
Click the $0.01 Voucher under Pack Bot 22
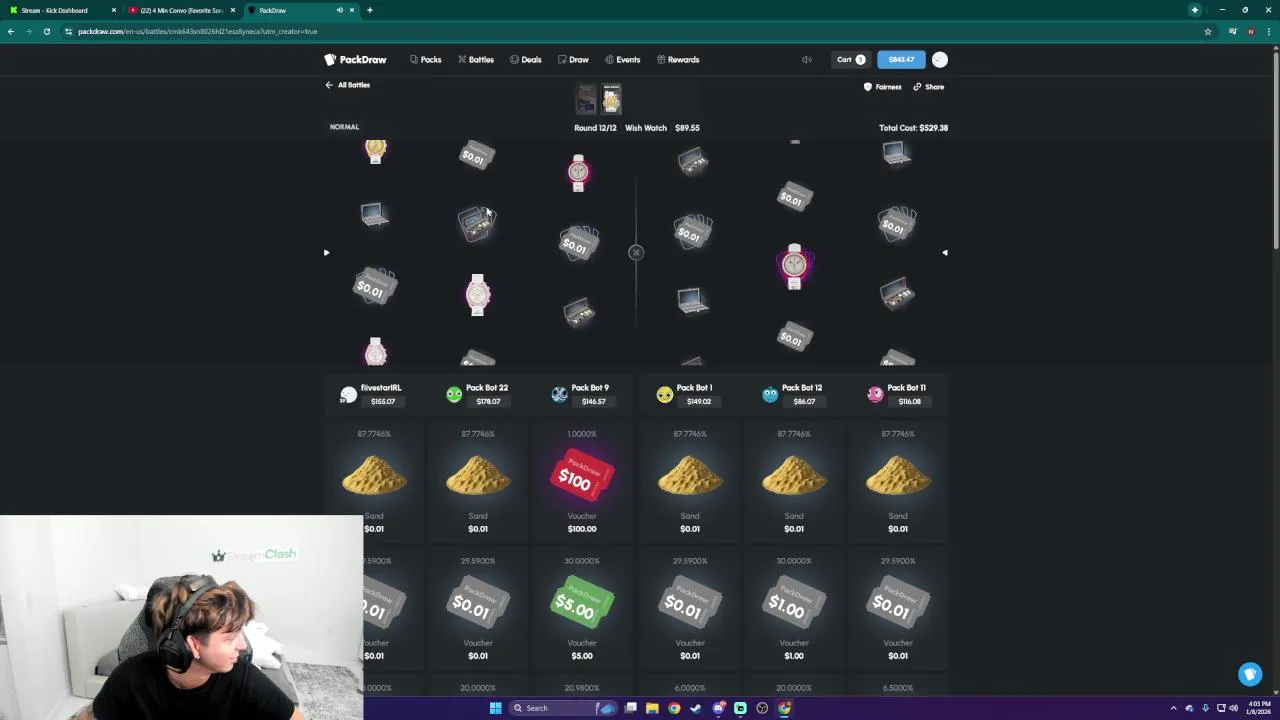coord(478,604)
